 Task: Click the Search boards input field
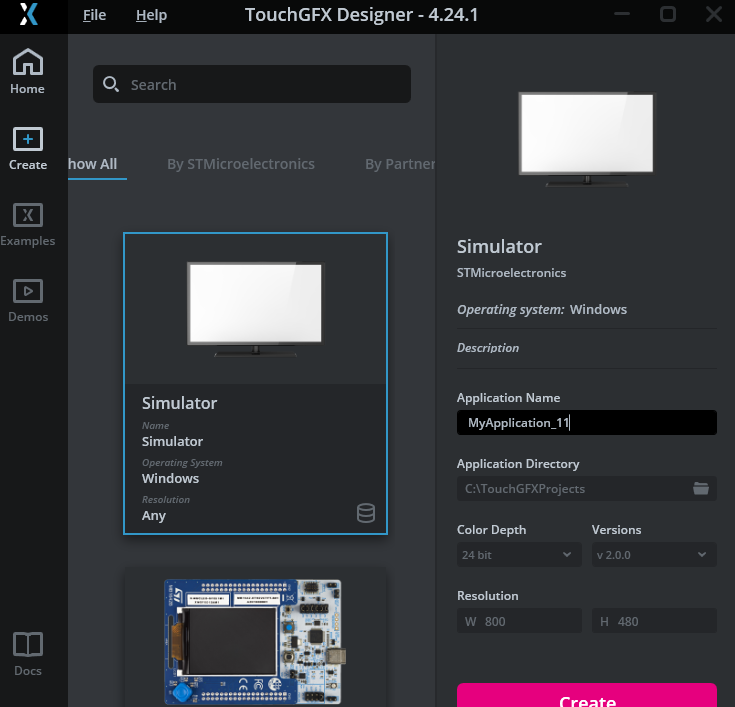click(x=252, y=84)
